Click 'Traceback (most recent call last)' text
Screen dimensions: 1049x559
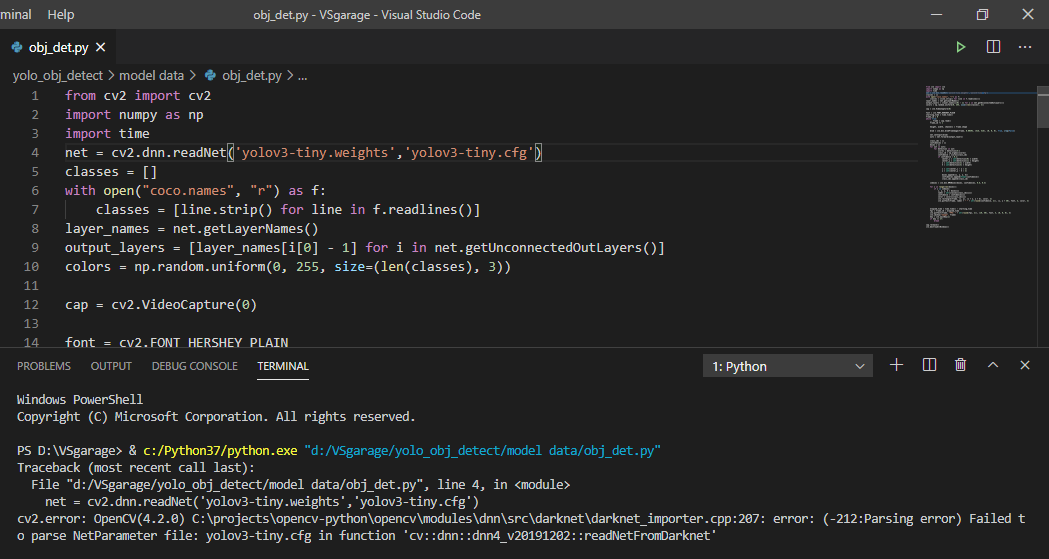136,467
